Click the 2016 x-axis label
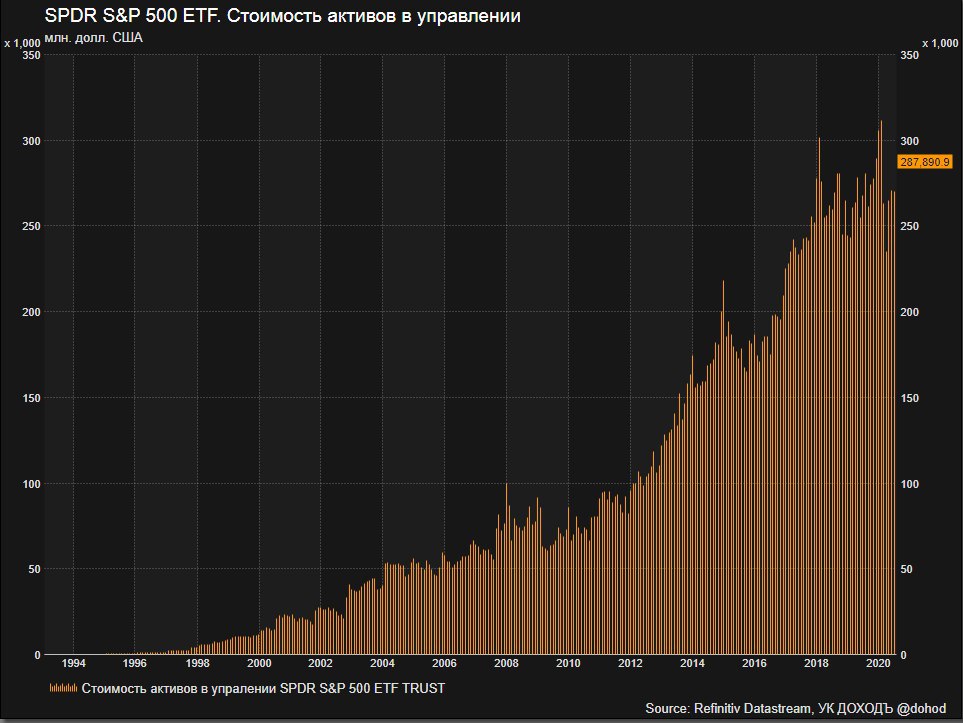 [754, 663]
